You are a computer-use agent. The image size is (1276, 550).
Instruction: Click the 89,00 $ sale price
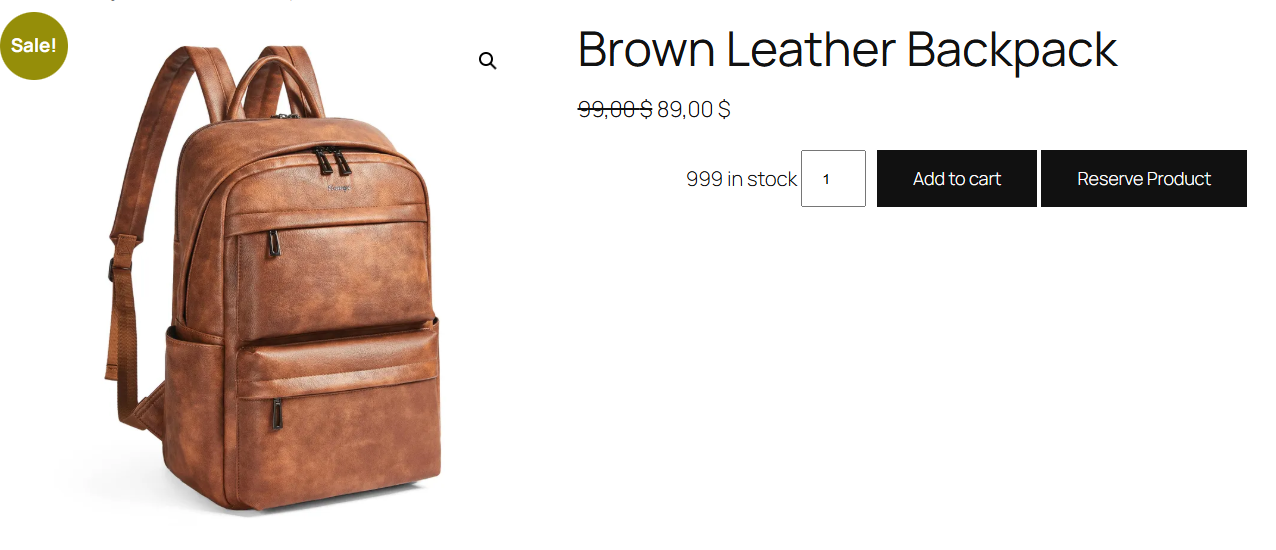point(694,109)
